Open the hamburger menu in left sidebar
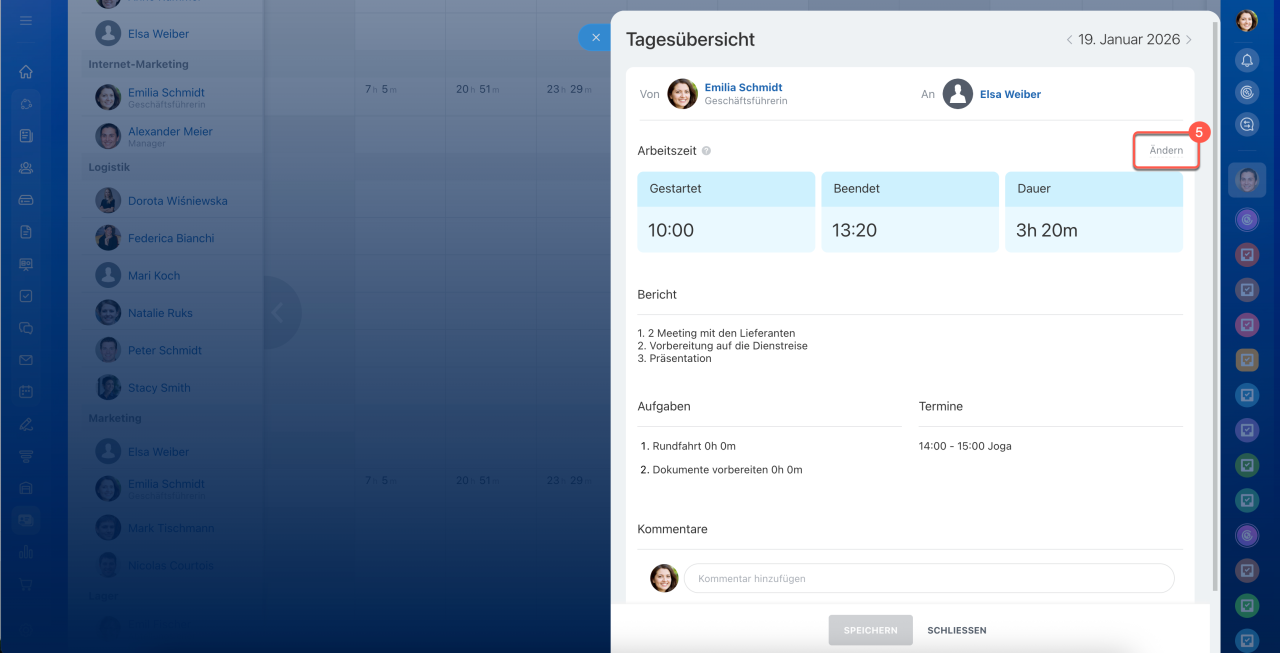Image resolution: width=1280 pixels, height=653 pixels. 26,20
